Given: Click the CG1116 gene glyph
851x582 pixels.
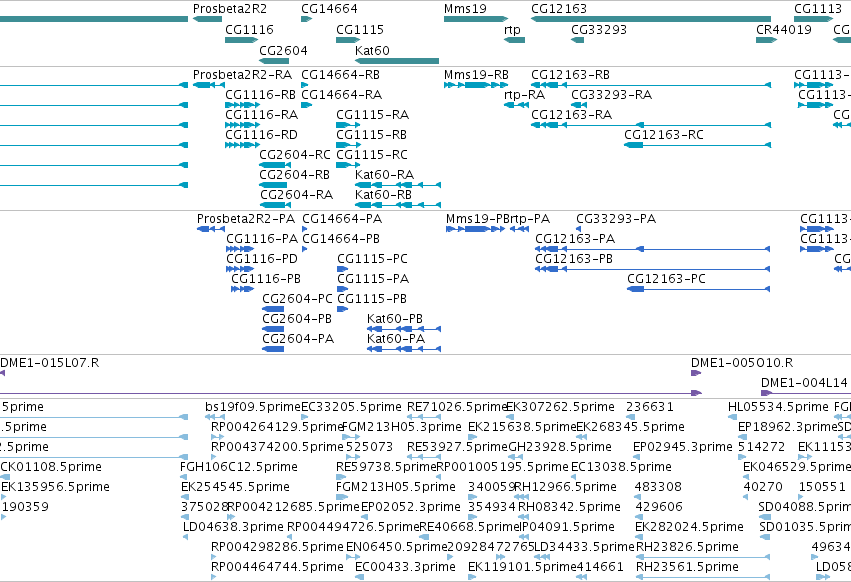Looking at the screenshot, I should (x=242, y=40).
